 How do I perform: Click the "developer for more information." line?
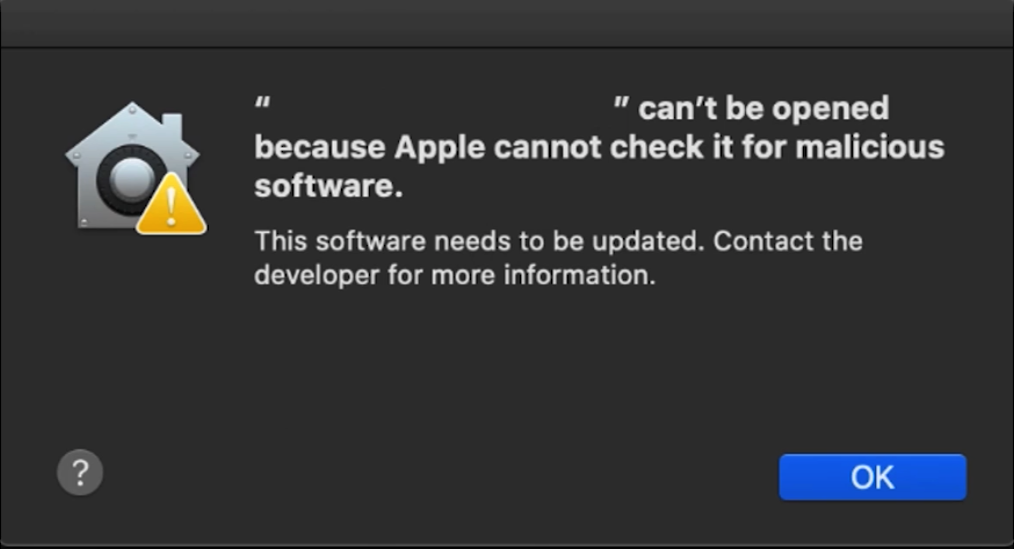pyautogui.click(x=455, y=275)
